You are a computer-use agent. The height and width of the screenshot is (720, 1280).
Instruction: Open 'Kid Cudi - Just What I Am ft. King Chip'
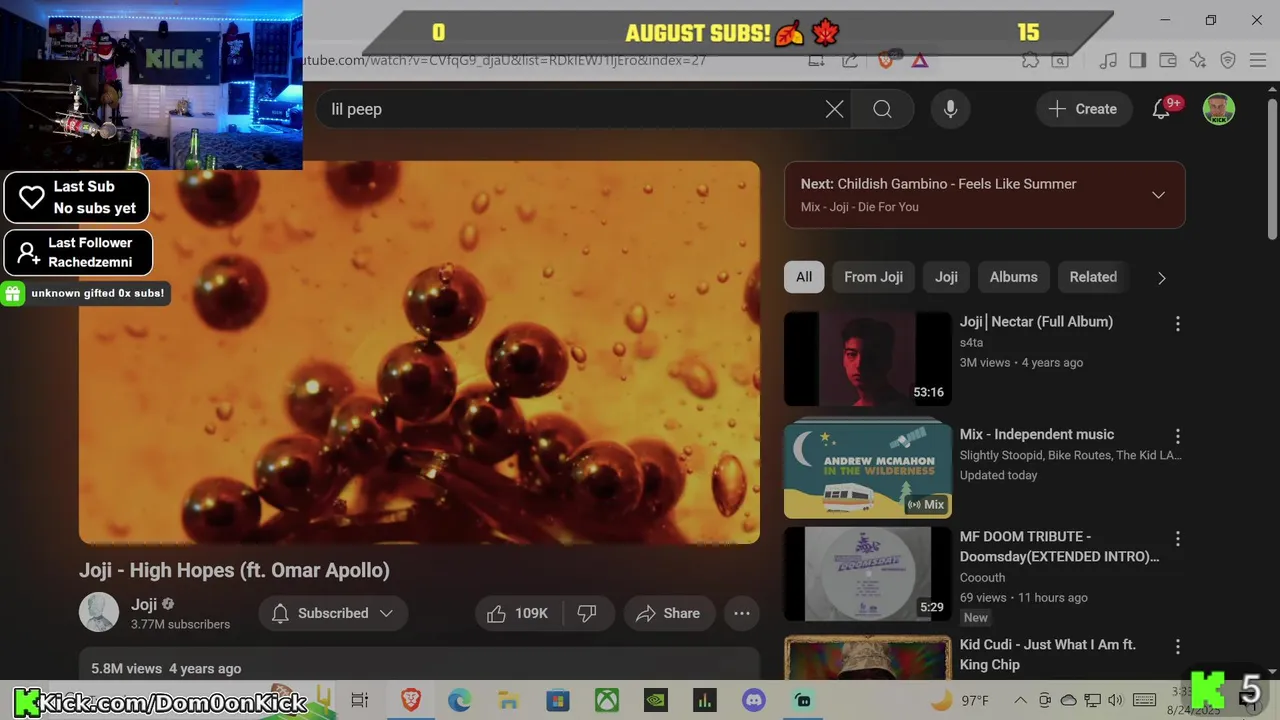[1048, 654]
